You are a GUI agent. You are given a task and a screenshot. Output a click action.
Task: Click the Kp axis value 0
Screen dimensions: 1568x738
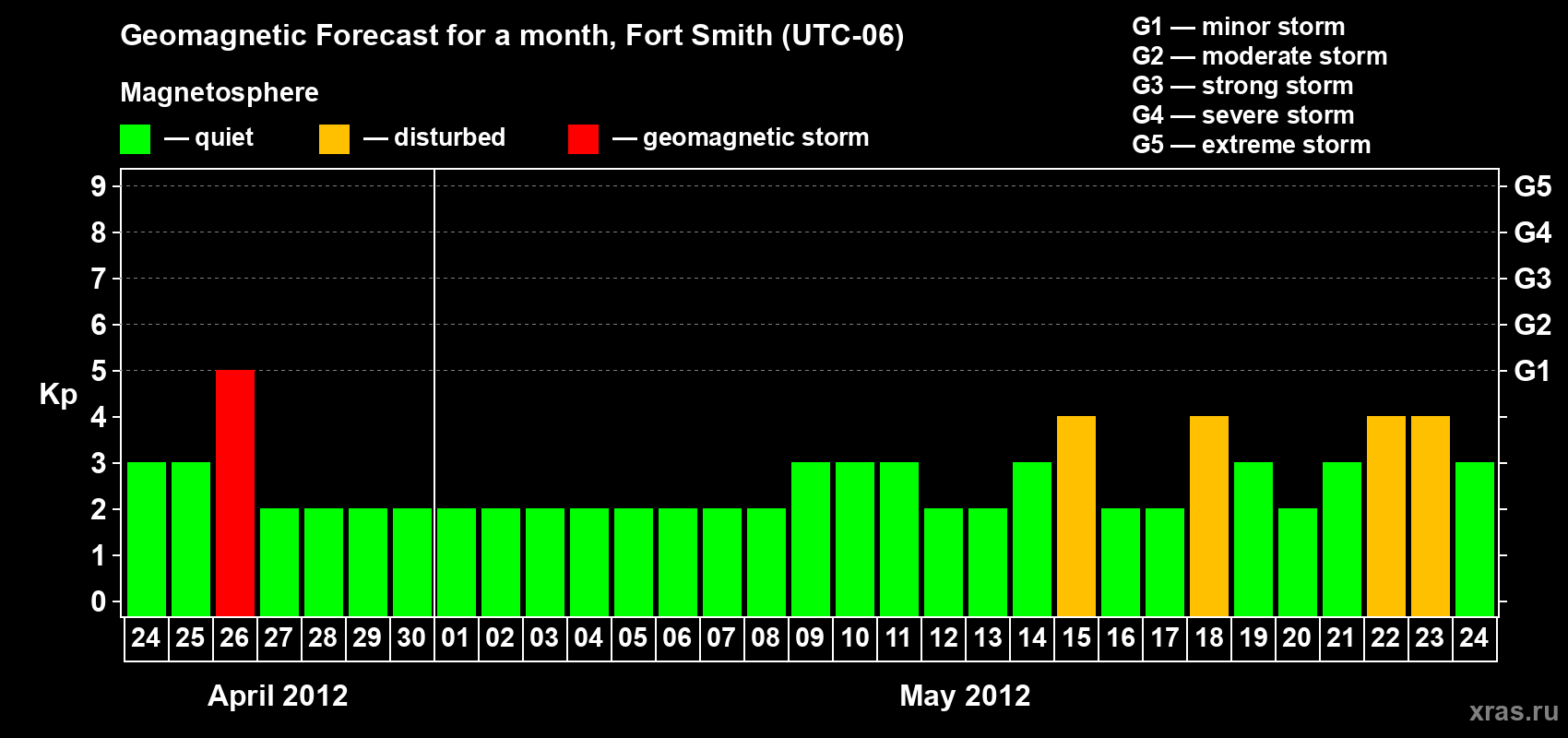pyautogui.click(x=99, y=601)
